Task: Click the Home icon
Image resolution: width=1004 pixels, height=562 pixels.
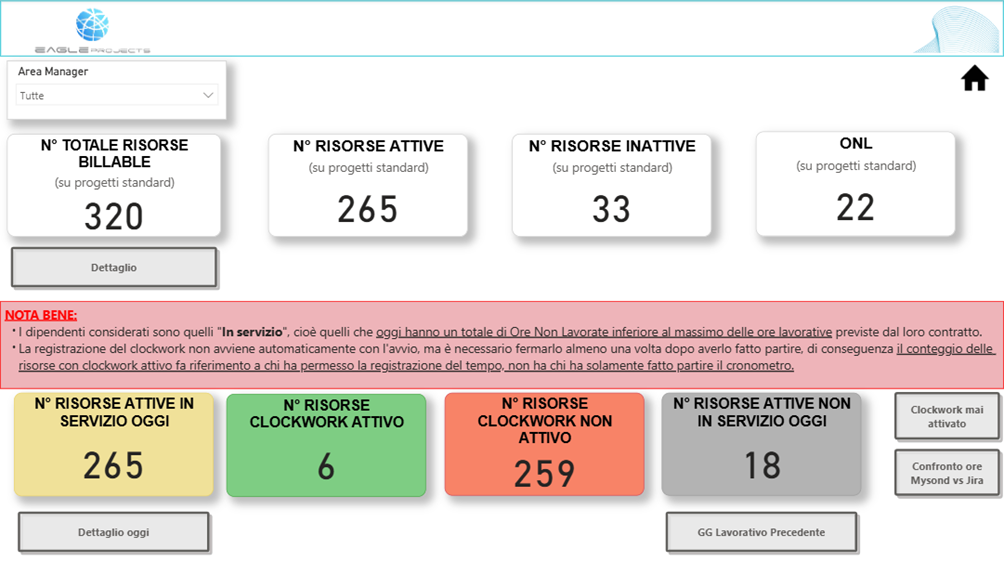Action: (974, 79)
